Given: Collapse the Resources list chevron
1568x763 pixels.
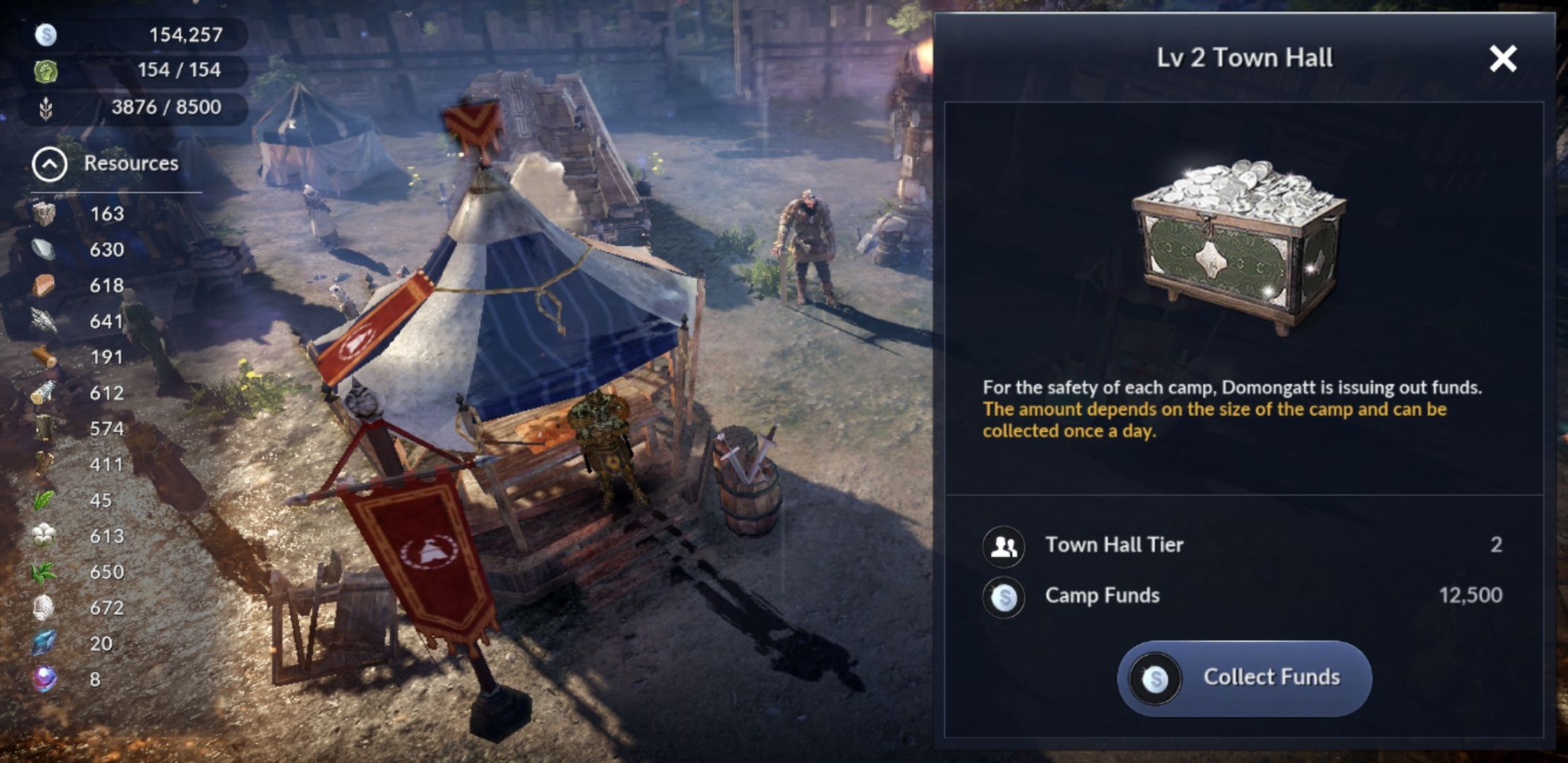Looking at the screenshot, I should (x=49, y=164).
